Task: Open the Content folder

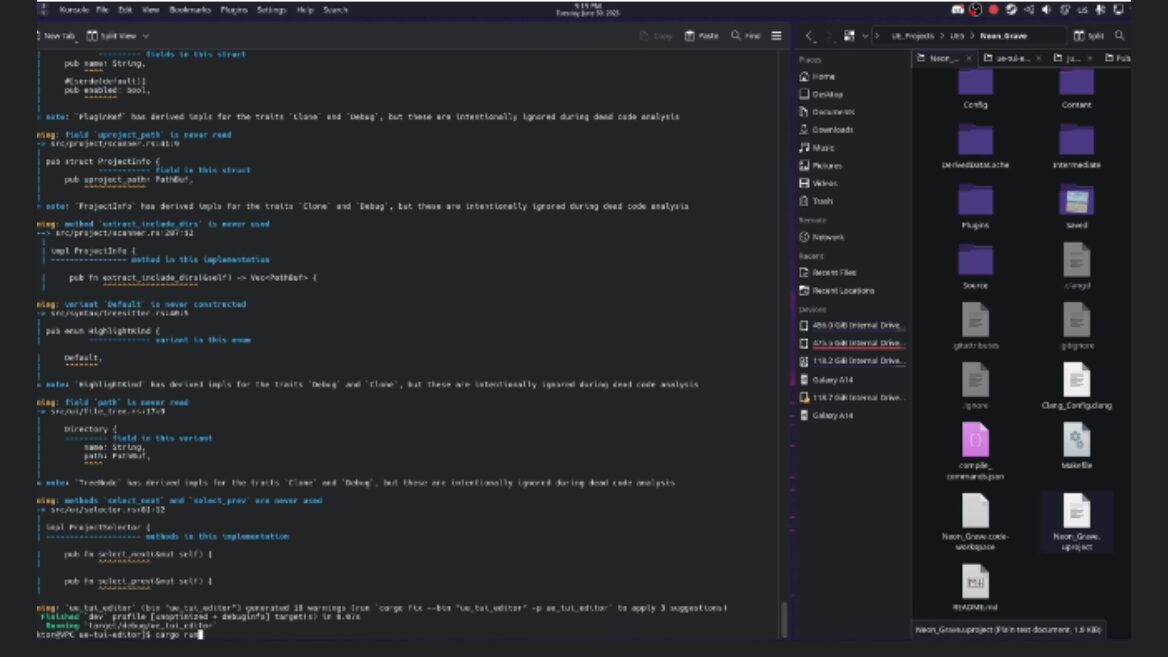Action: (x=1076, y=88)
